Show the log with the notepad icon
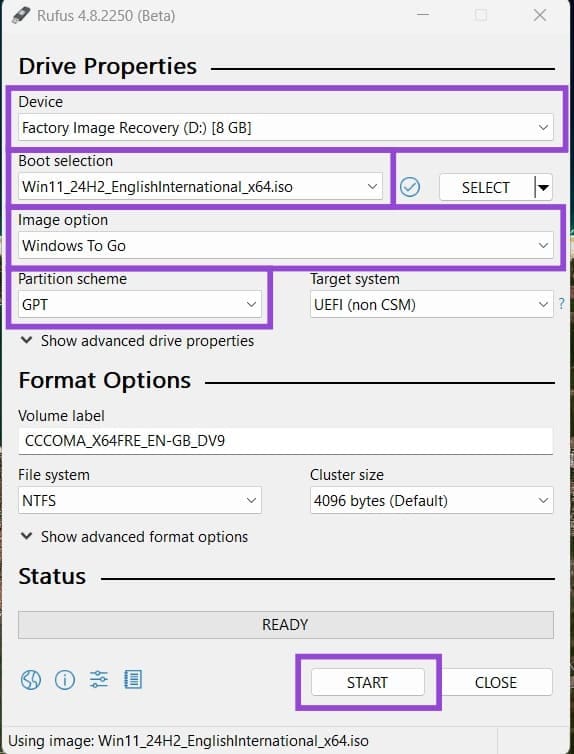 133,679
